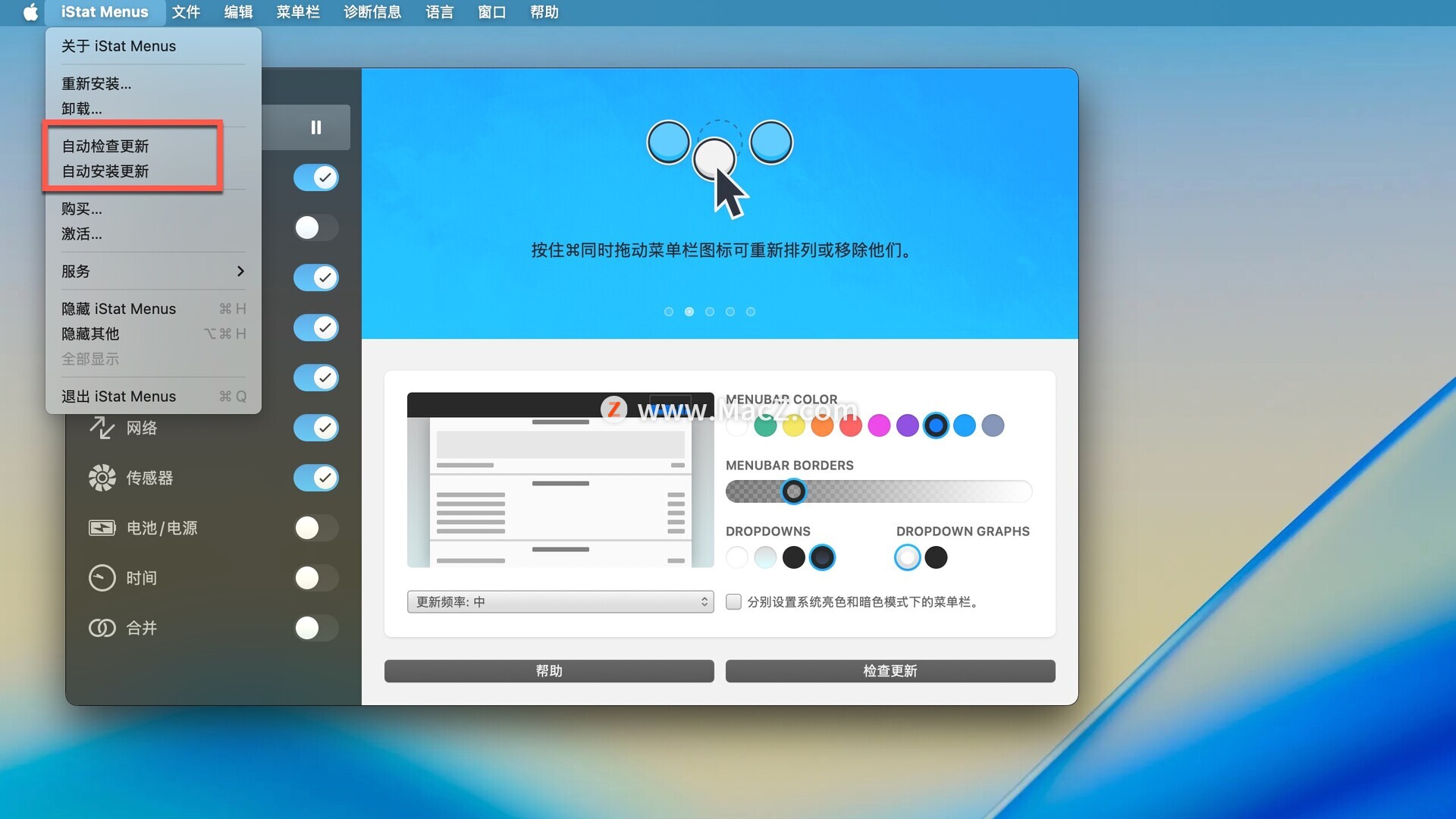Select 关于 iStat Menus
The height and width of the screenshot is (819, 1456).
(x=153, y=46)
